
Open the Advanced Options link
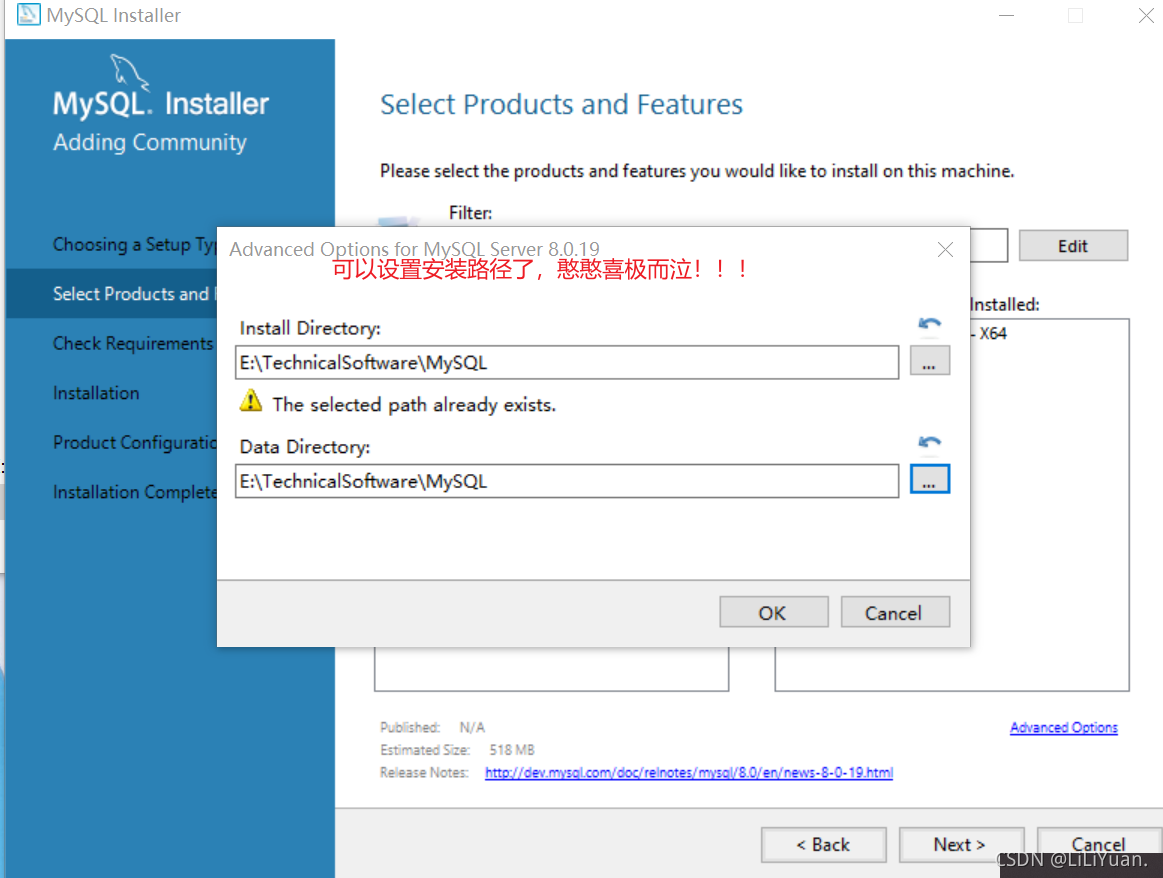[x=1064, y=727]
